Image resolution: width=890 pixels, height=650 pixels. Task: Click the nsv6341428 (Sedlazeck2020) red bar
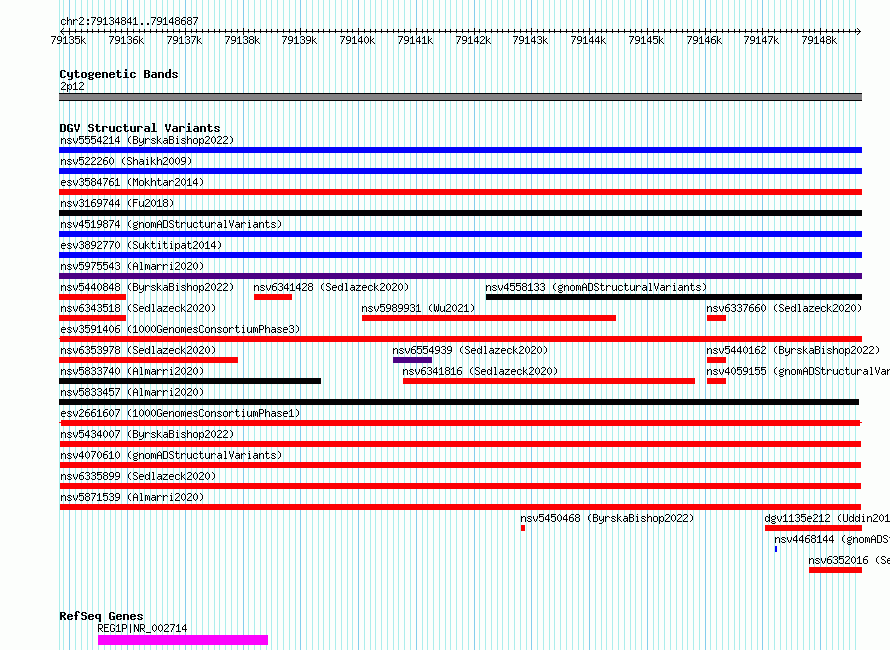(273, 297)
